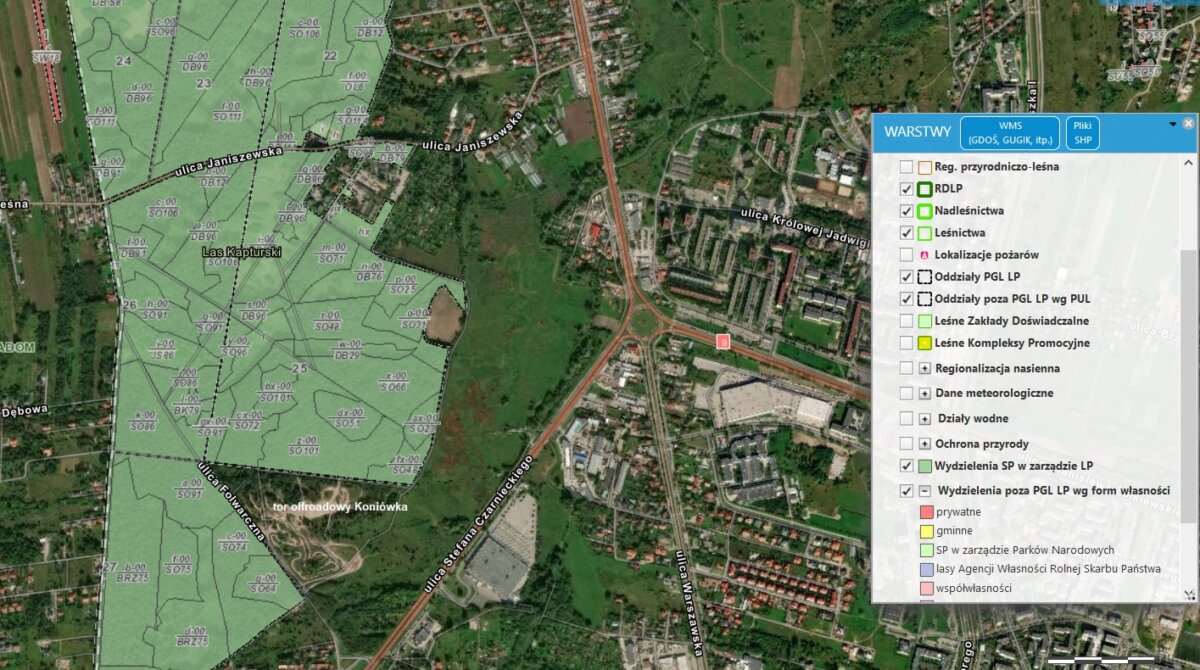Image resolution: width=1200 pixels, height=670 pixels.
Task: Uncheck the Oddziały PGL LP checkbox
Action: [x=906, y=277]
